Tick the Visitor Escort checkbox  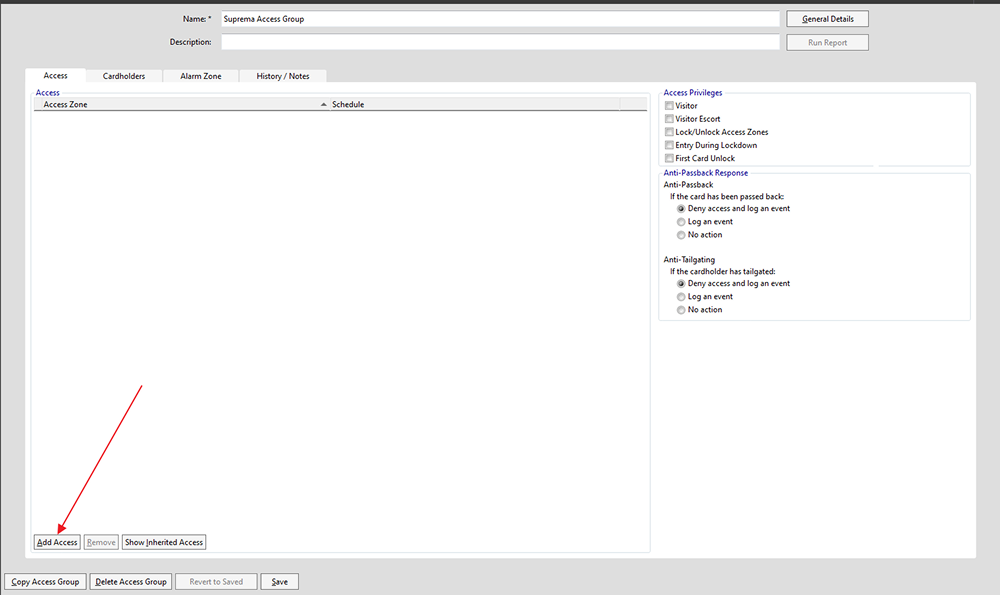669,119
